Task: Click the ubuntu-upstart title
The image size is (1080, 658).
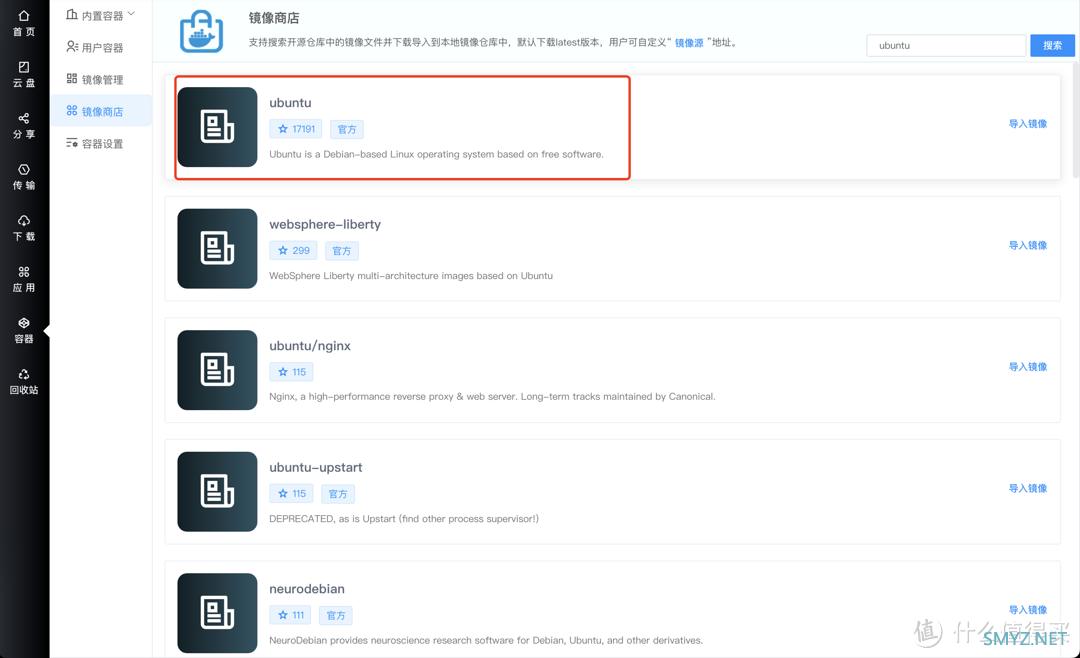Action: tap(315, 467)
